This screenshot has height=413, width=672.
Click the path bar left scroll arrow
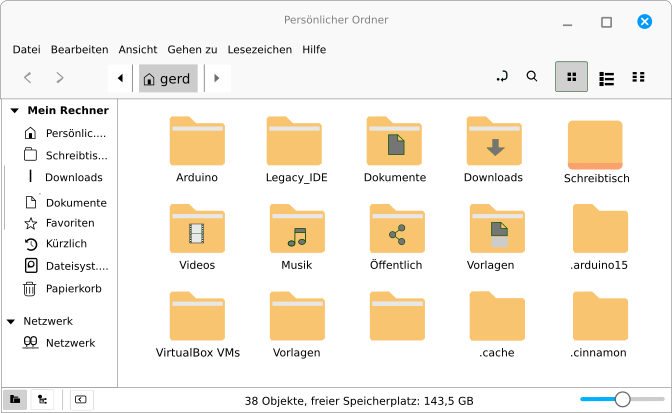pyautogui.click(x=121, y=77)
